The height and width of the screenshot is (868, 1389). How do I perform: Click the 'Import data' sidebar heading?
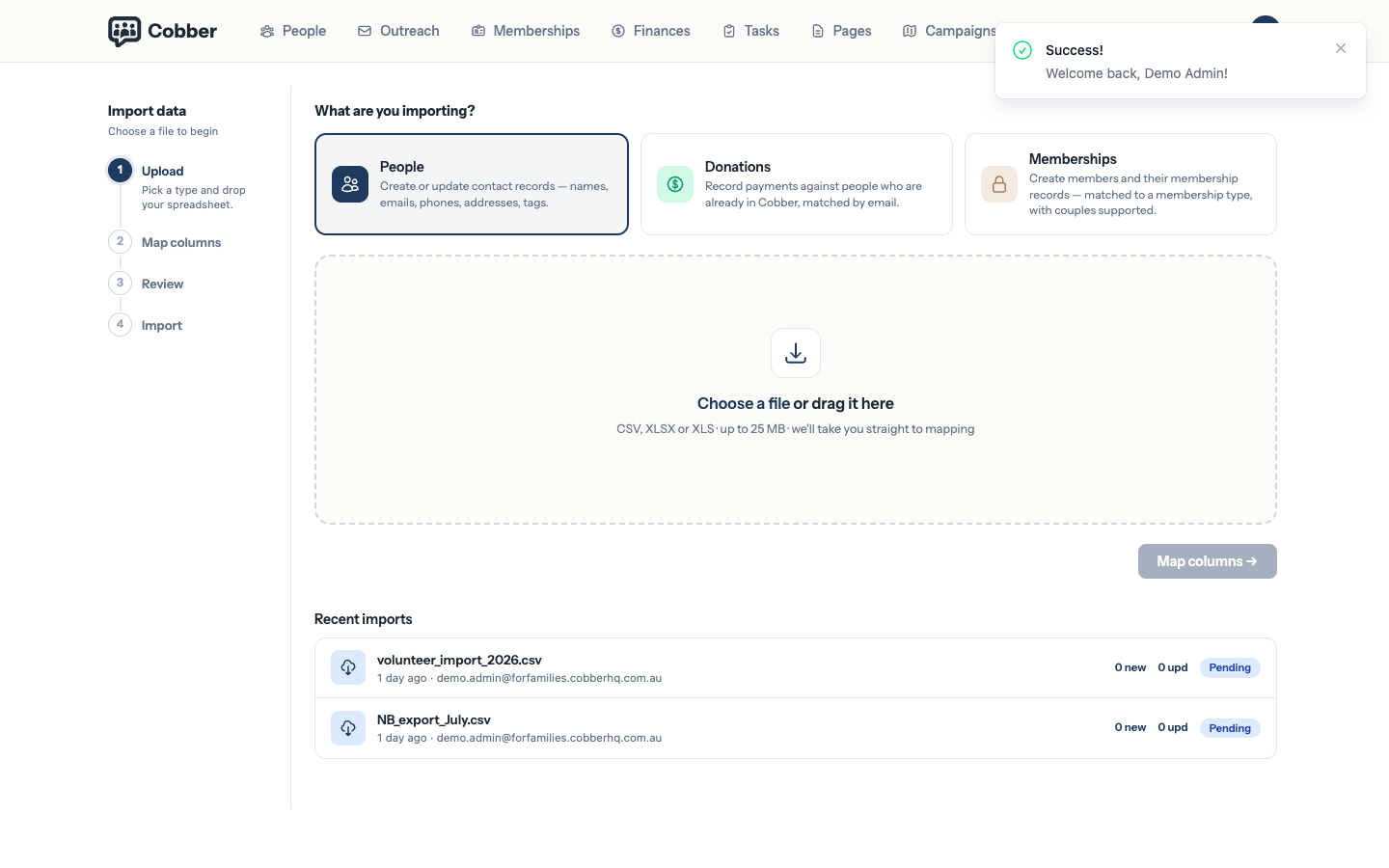[x=147, y=111]
